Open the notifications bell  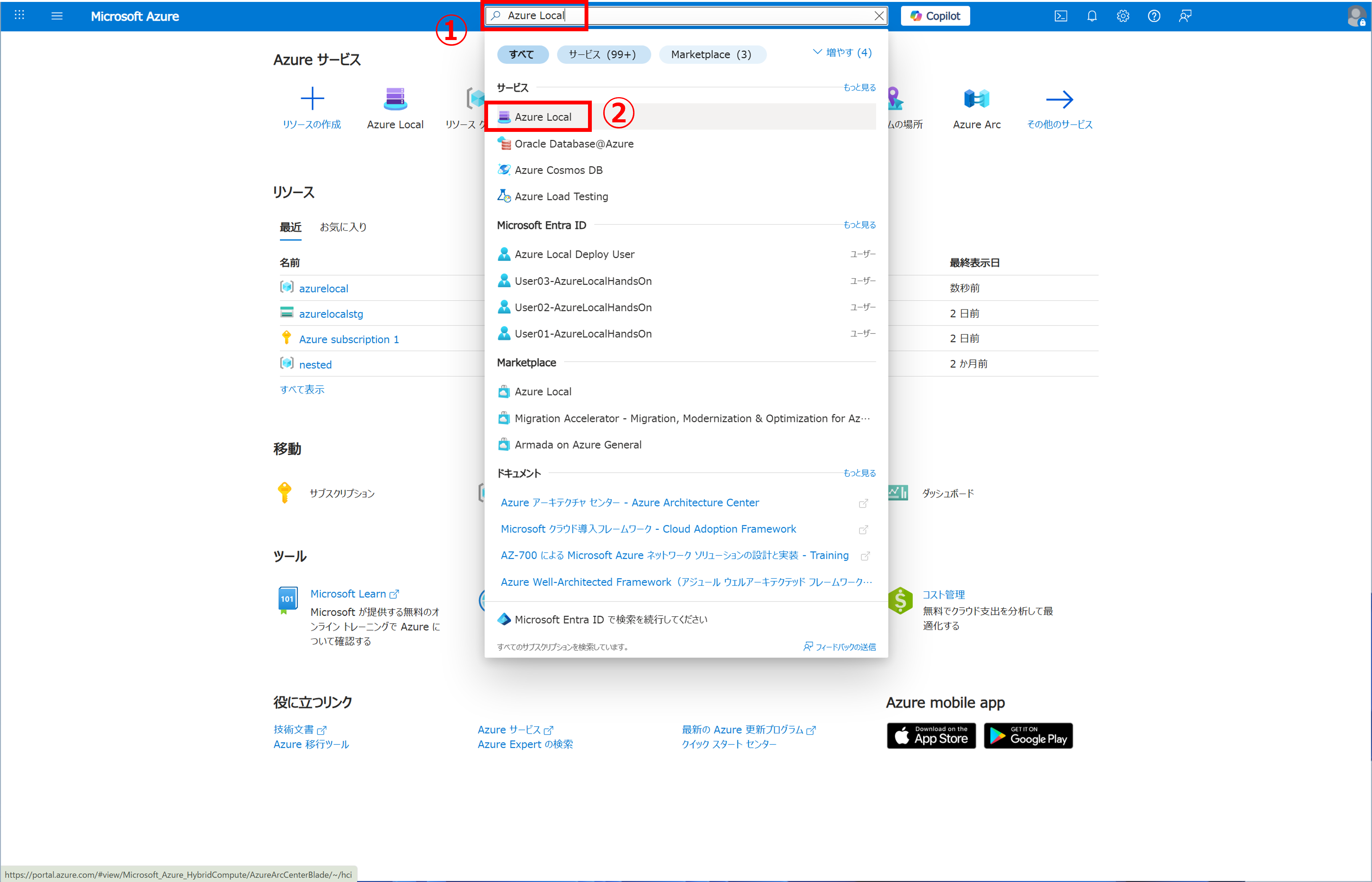click(x=1092, y=16)
